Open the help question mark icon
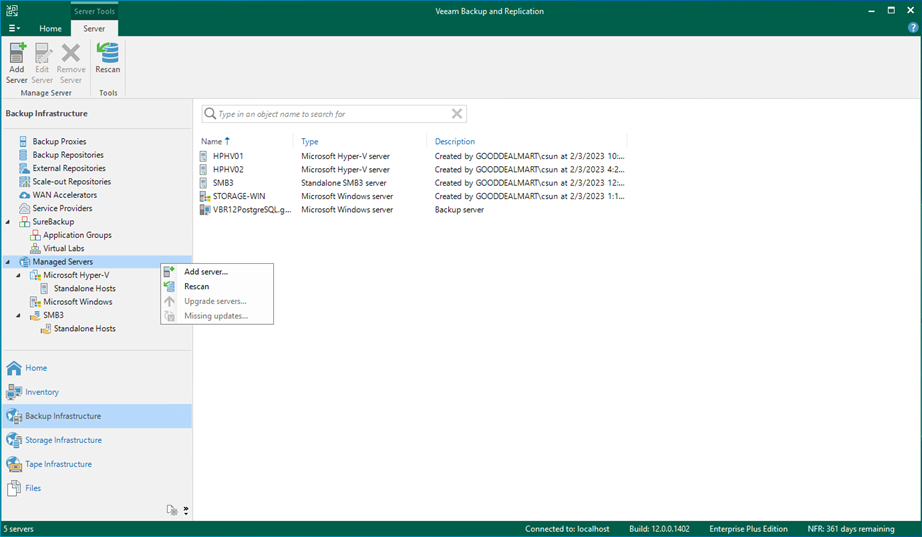922x537 pixels. [913, 28]
